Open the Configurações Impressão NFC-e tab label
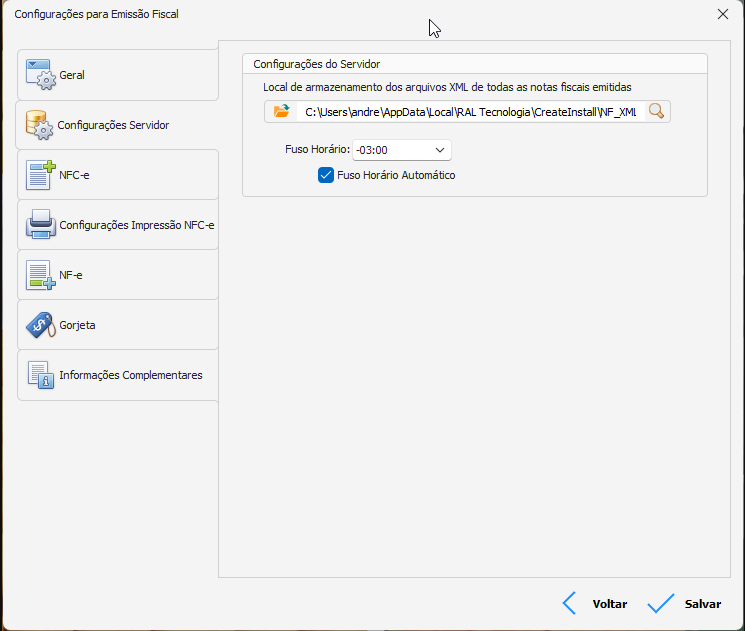 click(x=137, y=226)
